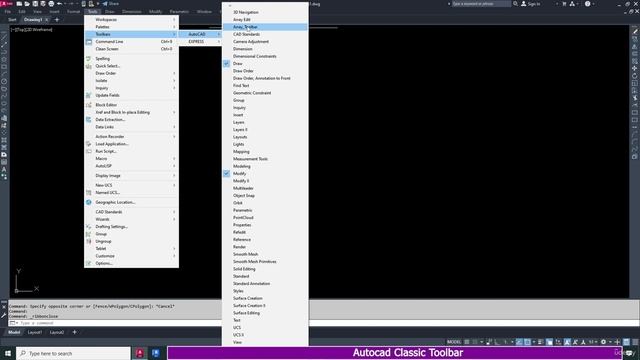Click the Plot printer icon
This screenshot has height=360, width=640.
click(x=51, y=4)
